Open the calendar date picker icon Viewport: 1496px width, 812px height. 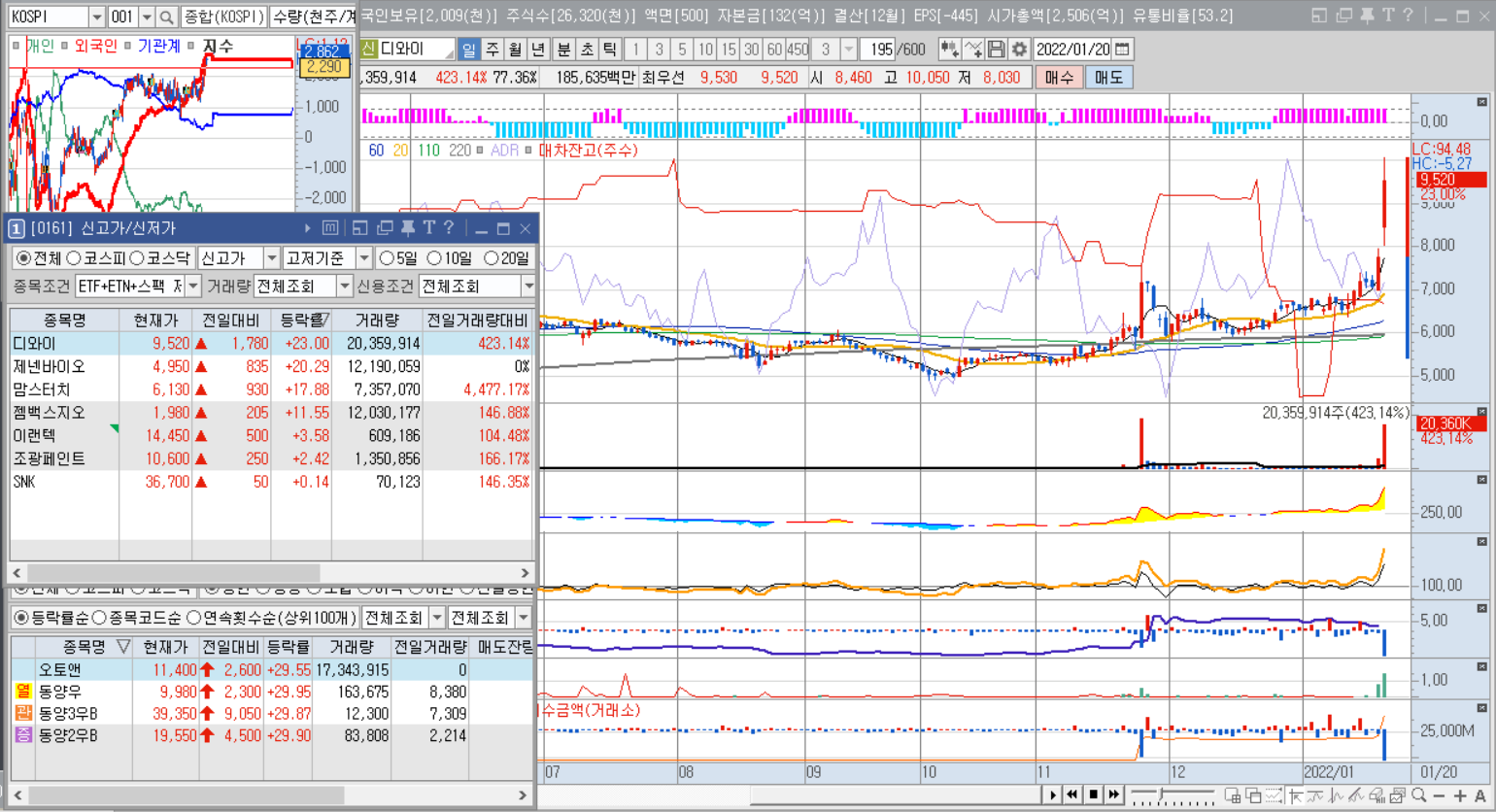click(1122, 50)
